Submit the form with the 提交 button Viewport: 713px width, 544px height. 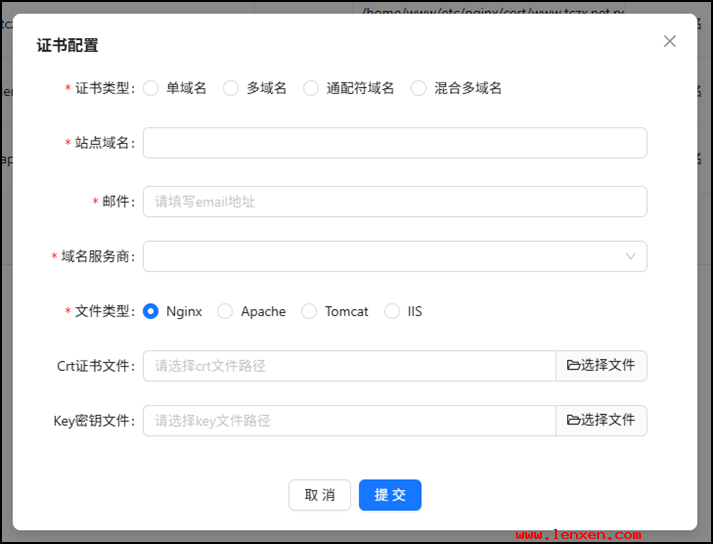click(x=390, y=495)
